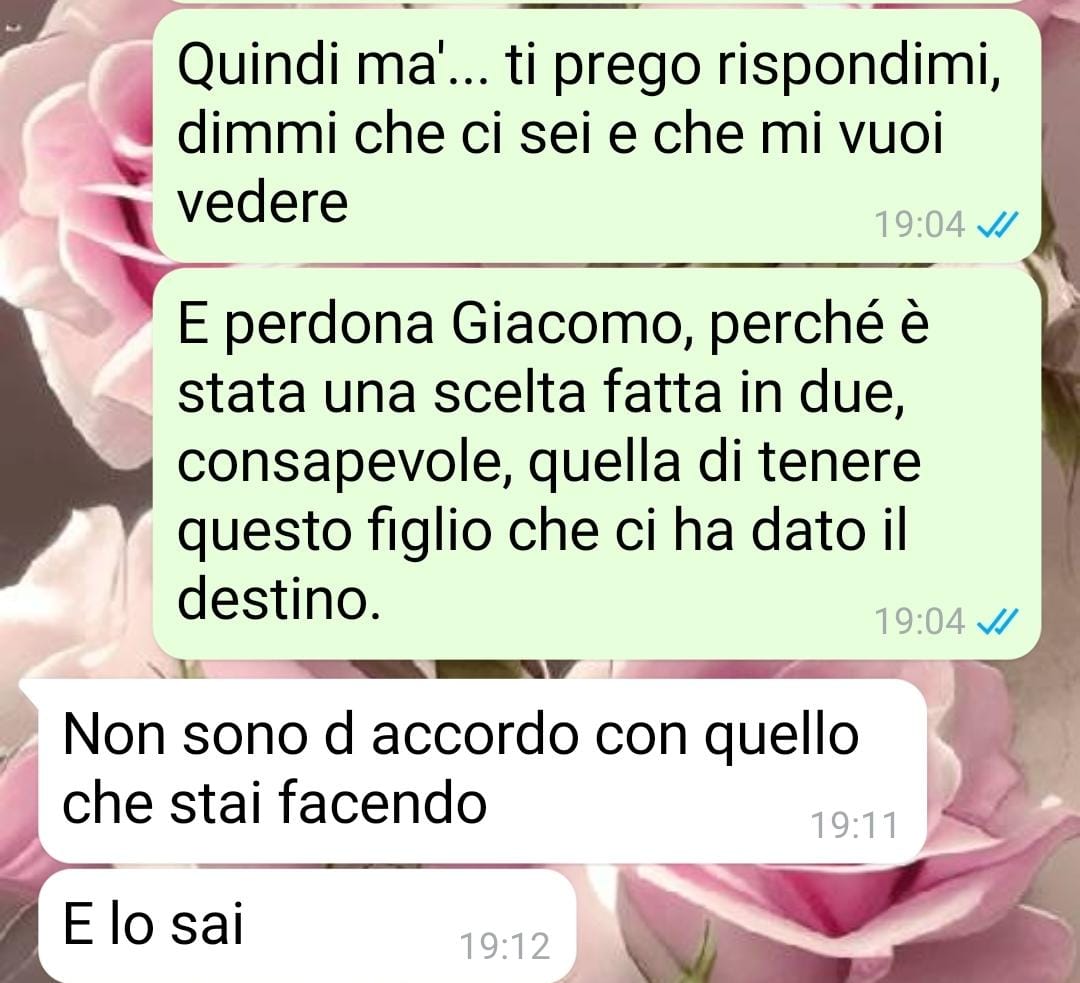Click the word 'destino.' in the sent message
The height and width of the screenshot is (983, 1080).
click(x=279, y=599)
